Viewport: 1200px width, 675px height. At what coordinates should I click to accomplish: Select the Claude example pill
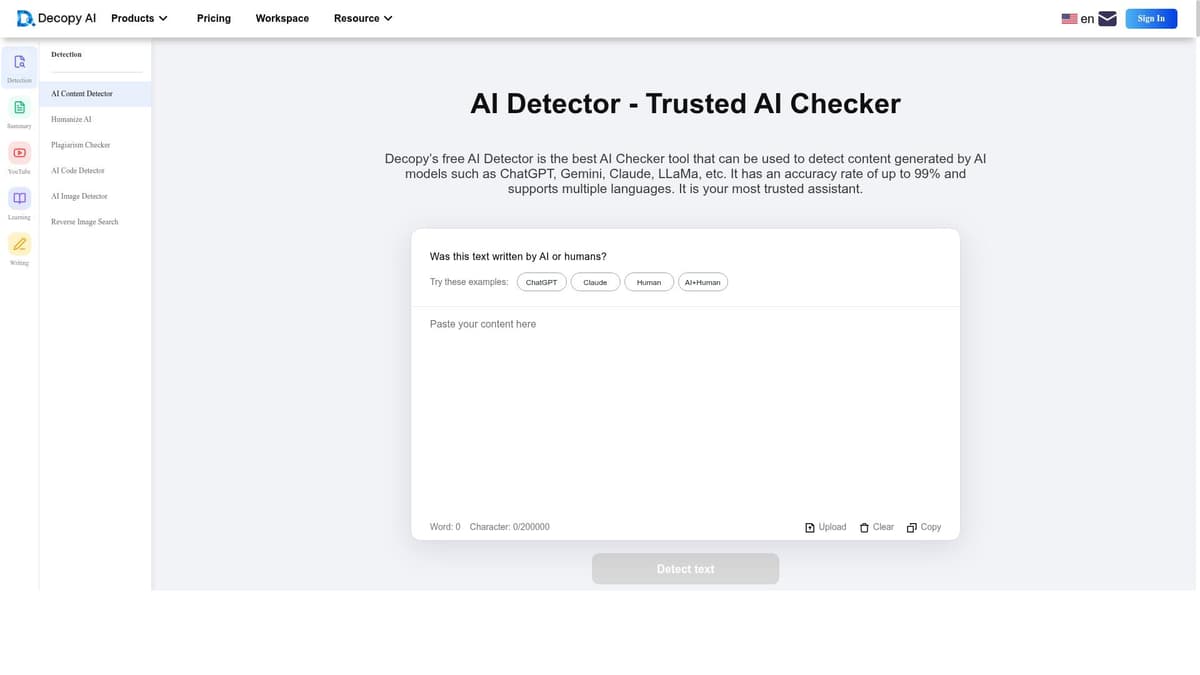tap(595, 282)
